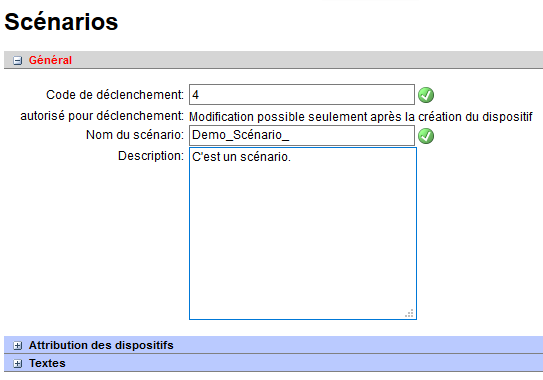543x380 pixels.
Task: Click the Scénarios page heading
Action: click(x=61, y=21)
